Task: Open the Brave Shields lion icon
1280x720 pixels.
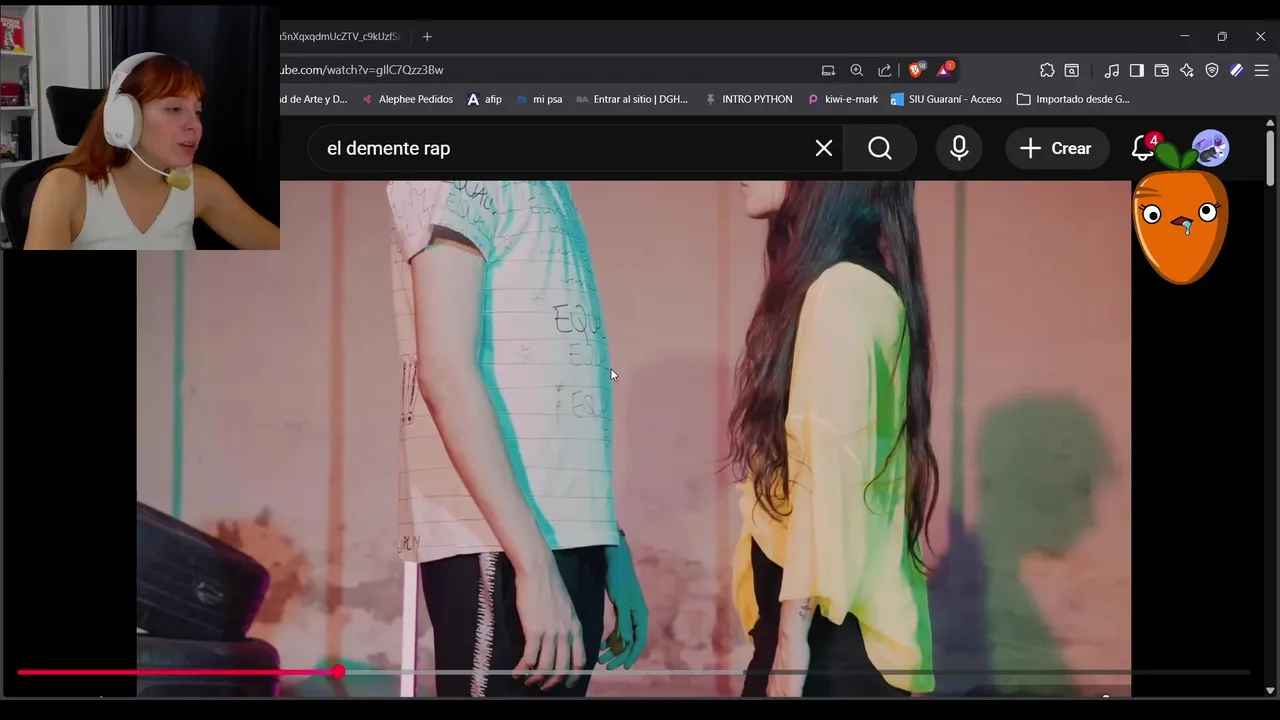Action: tap(915, 69)
